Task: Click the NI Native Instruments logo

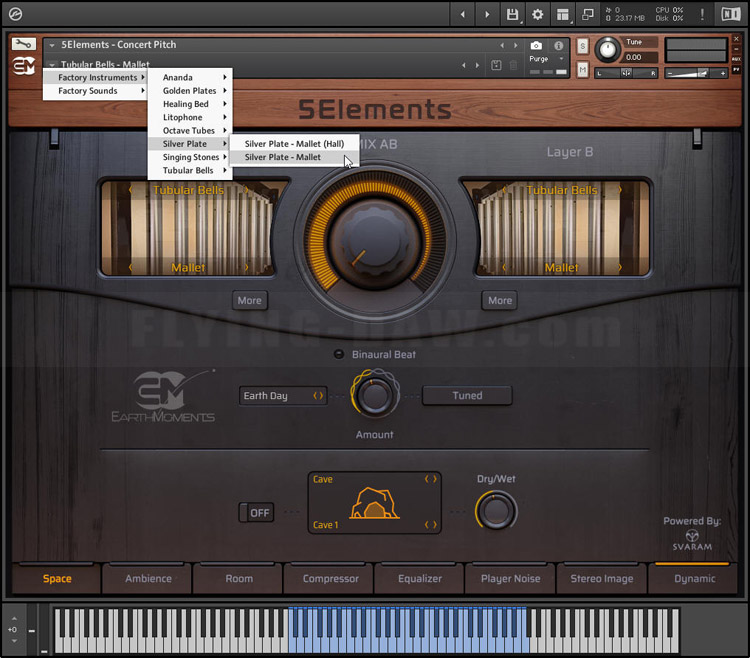Action: [x=731, y=14]
